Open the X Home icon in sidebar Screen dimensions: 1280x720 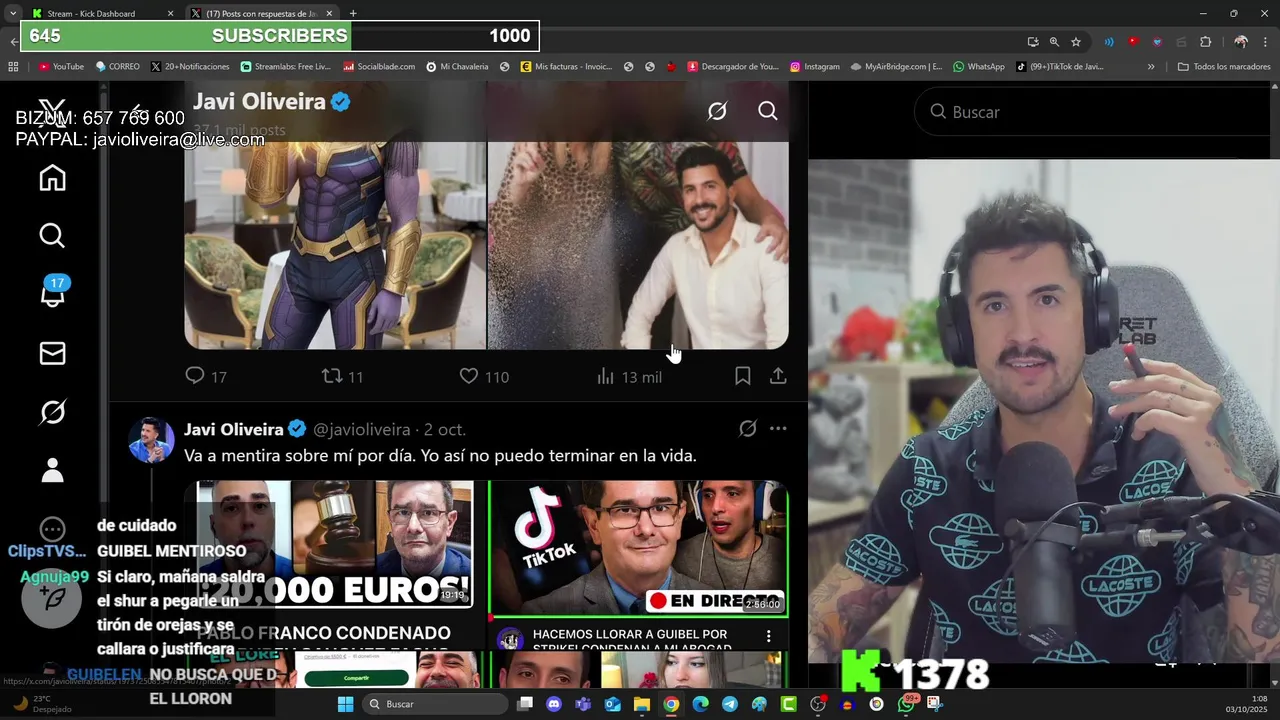click(x=52, y=178)
